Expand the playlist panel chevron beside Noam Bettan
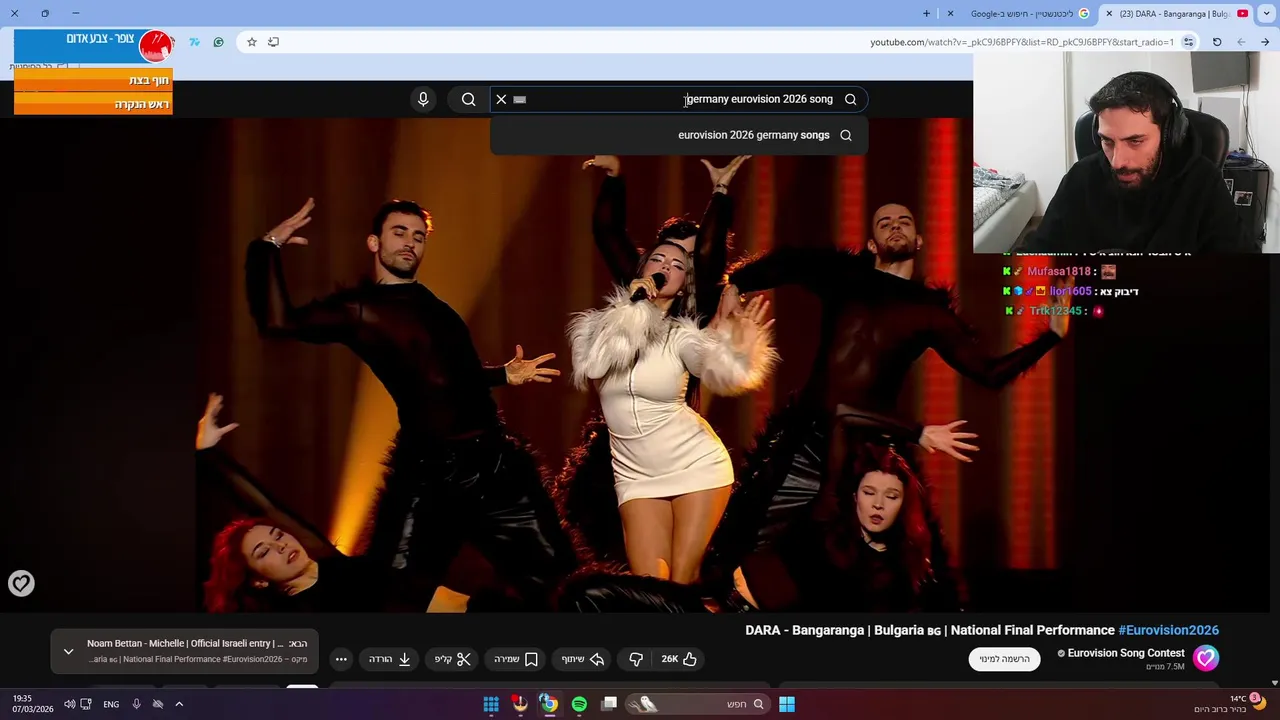 (69, 652)
